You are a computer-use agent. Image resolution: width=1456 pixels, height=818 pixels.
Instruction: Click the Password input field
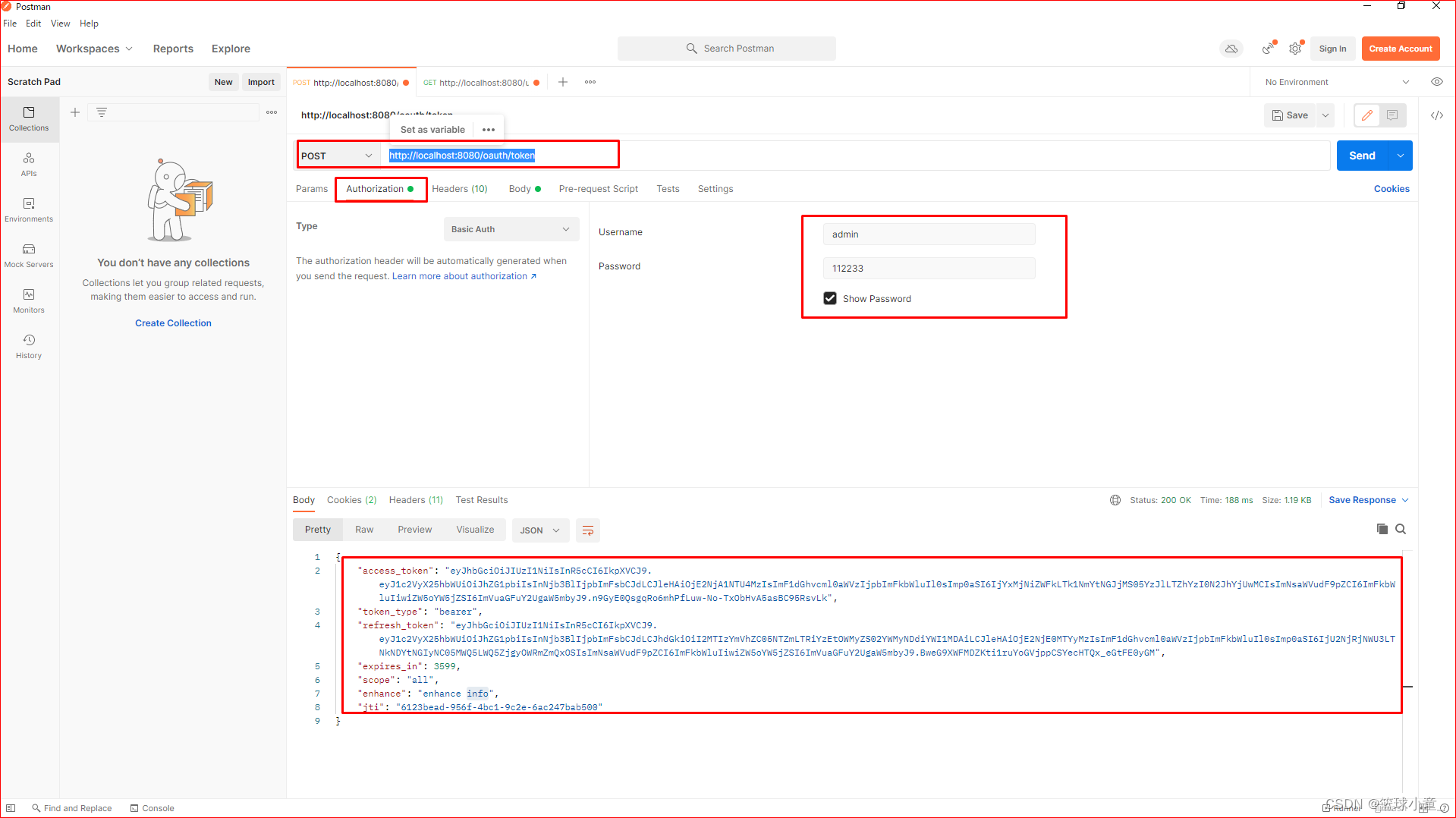click(x=929, y=269)
